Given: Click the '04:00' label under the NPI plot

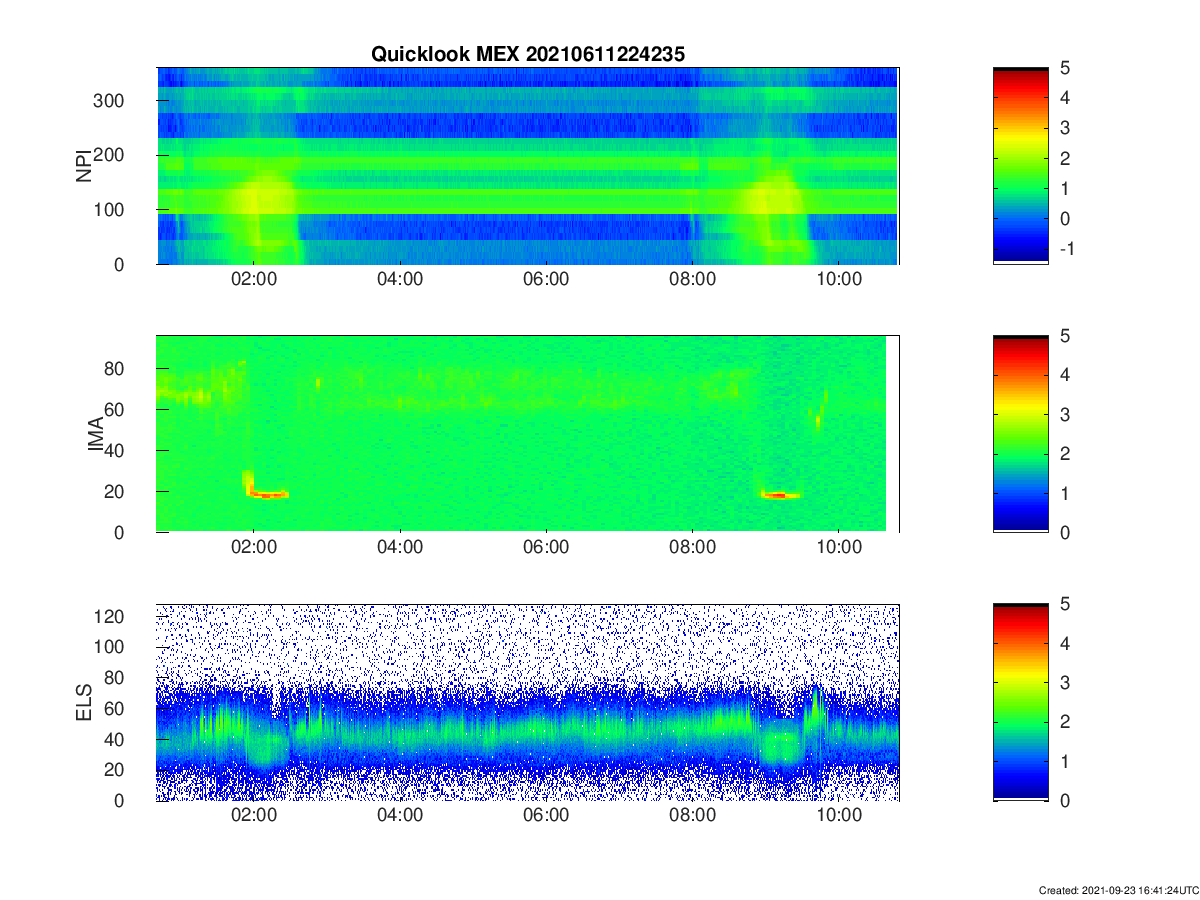Looking at the screenshot, I should click(x=400, y=280).
